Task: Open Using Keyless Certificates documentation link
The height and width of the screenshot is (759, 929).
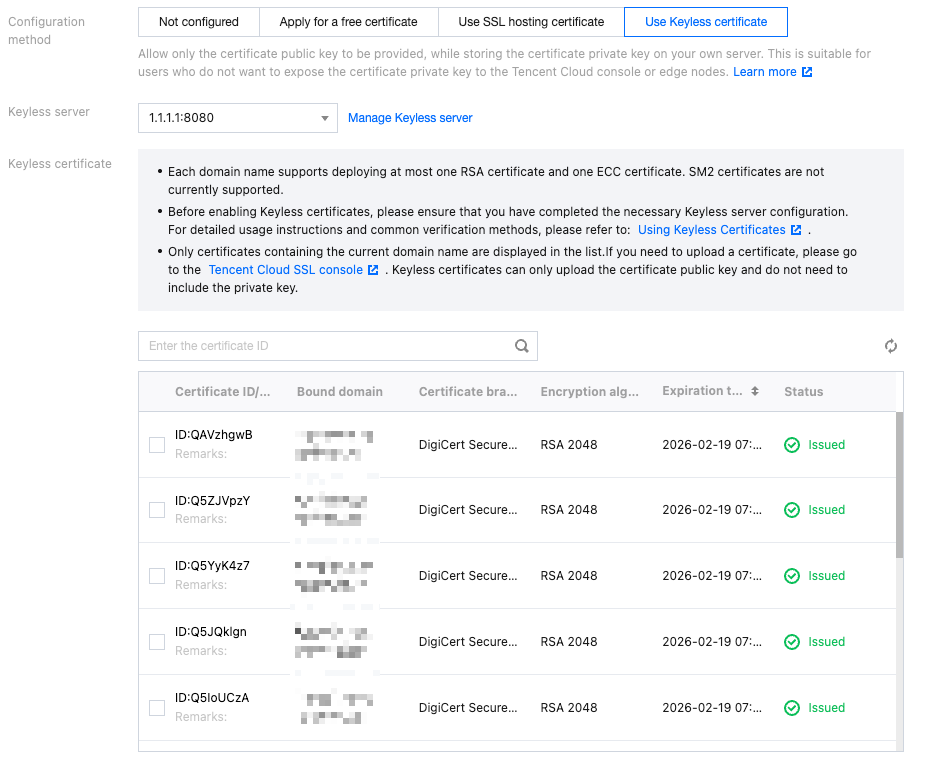Action: coord(712,230)
